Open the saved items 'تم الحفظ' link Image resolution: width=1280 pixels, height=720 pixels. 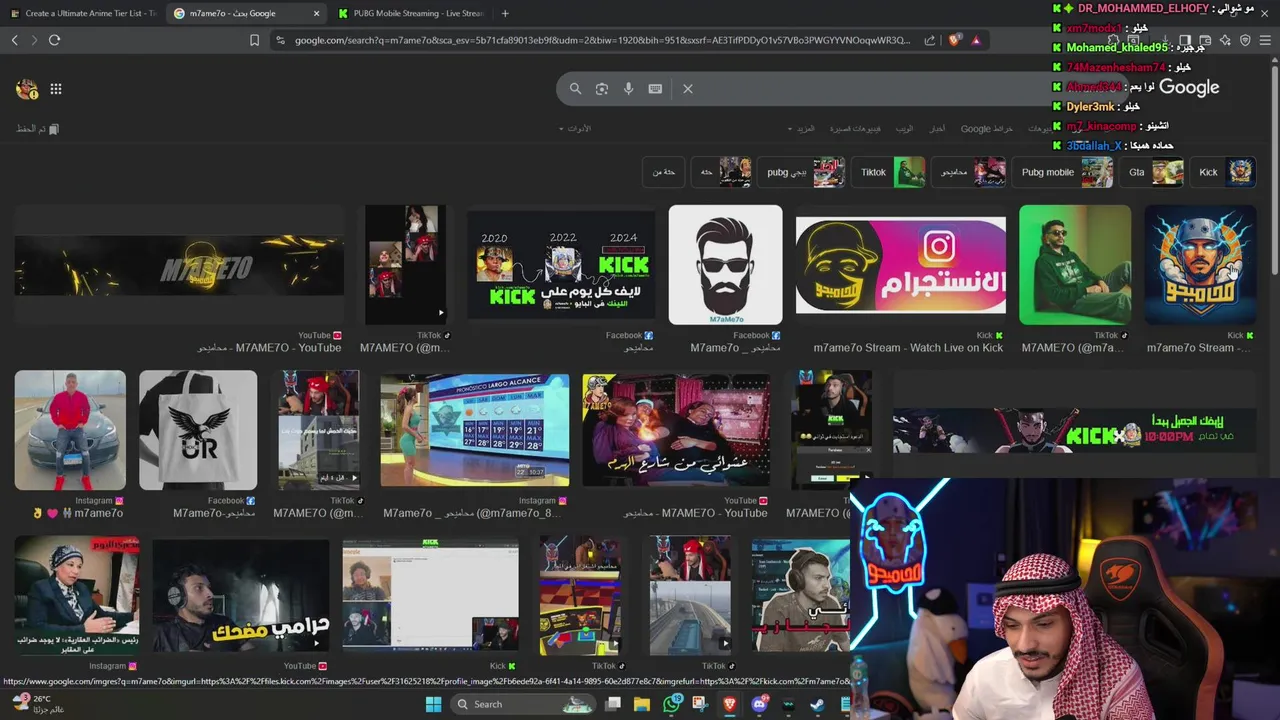[38, 129]
